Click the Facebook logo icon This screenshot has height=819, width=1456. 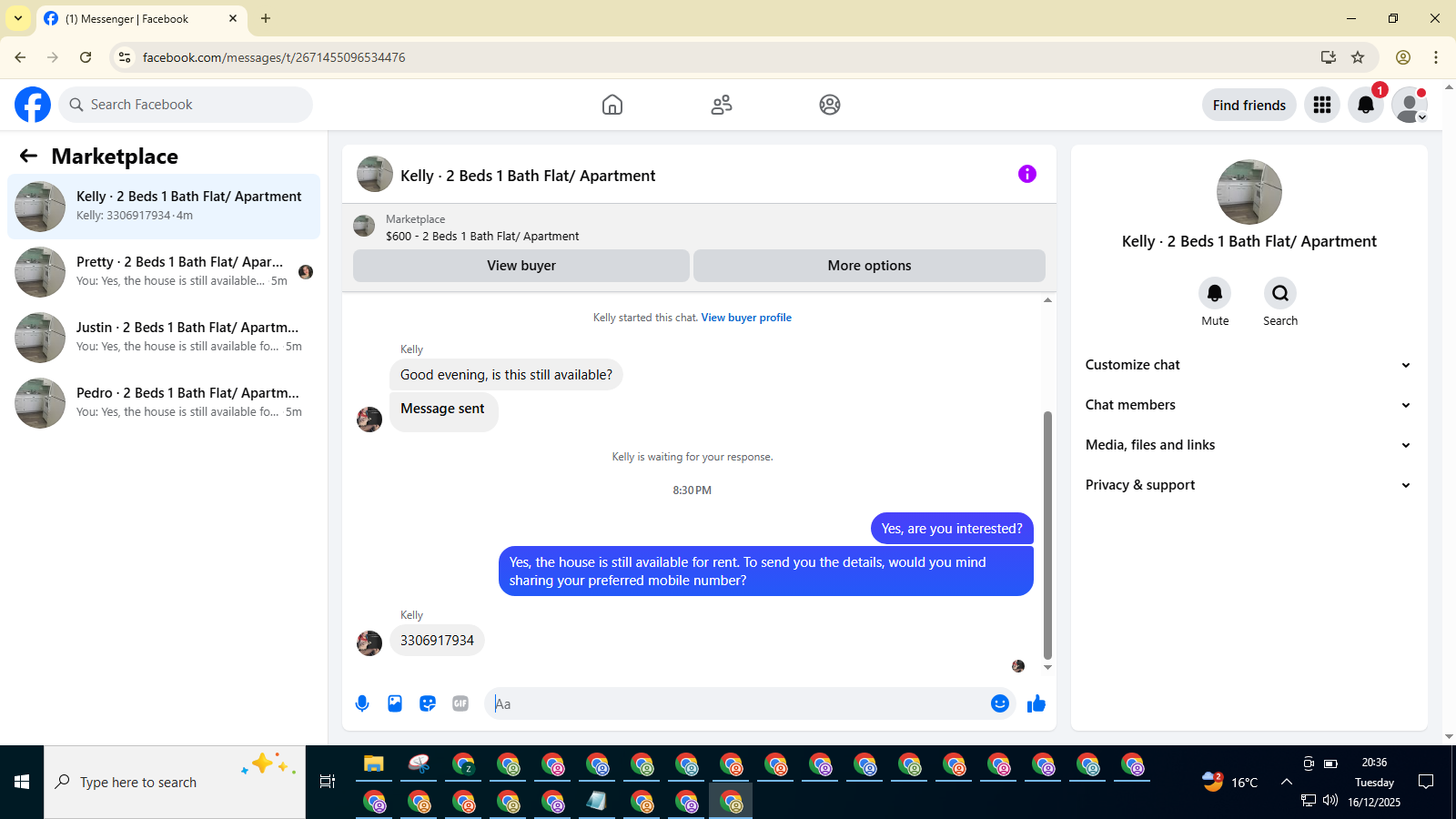coord(33,105)
